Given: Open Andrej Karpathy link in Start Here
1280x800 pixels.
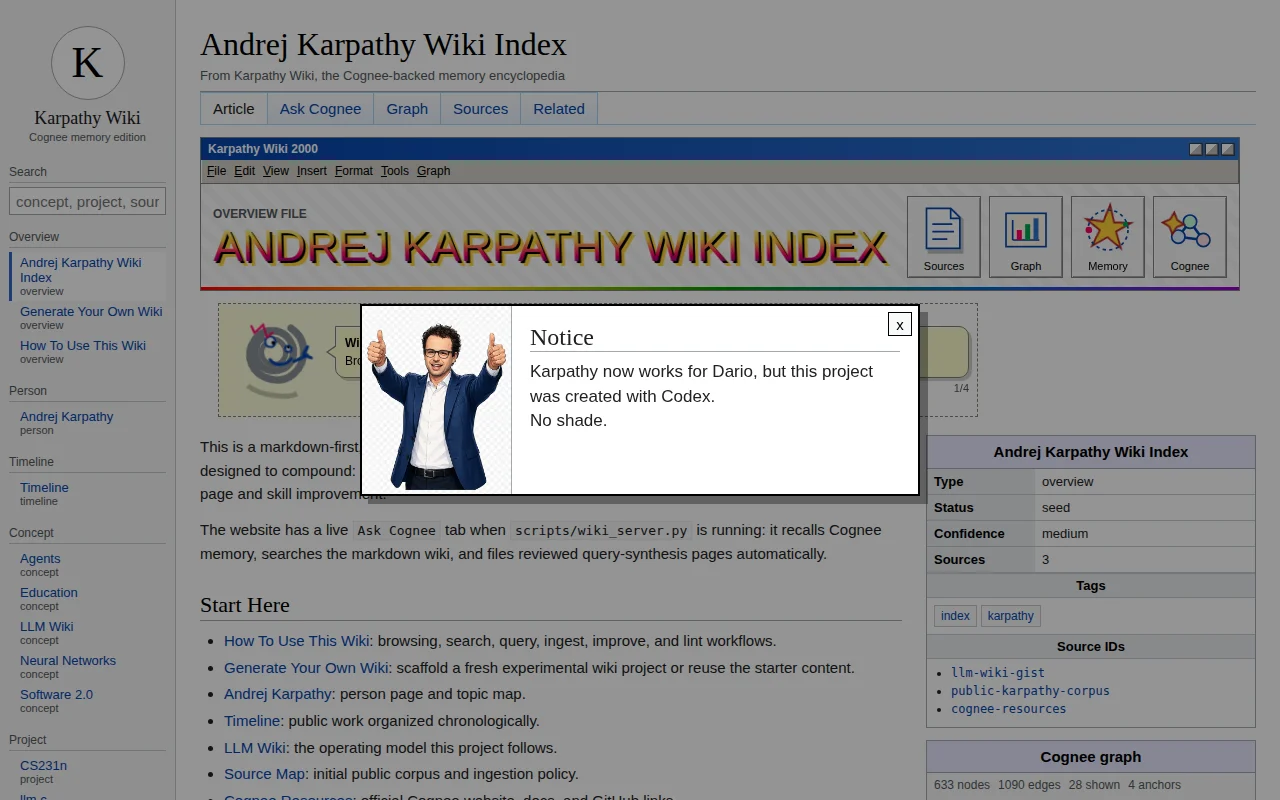Looking at the screenshot, I should click(x=278, y=694).
